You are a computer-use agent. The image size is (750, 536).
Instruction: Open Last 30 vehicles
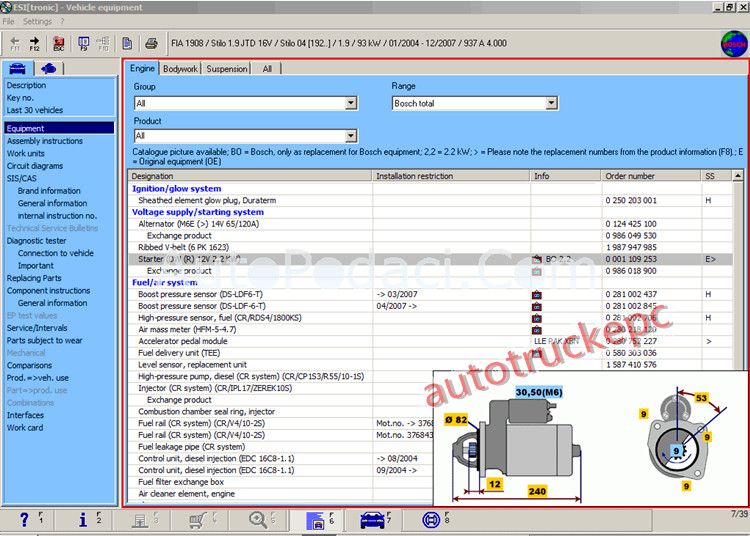pos(34,110)
